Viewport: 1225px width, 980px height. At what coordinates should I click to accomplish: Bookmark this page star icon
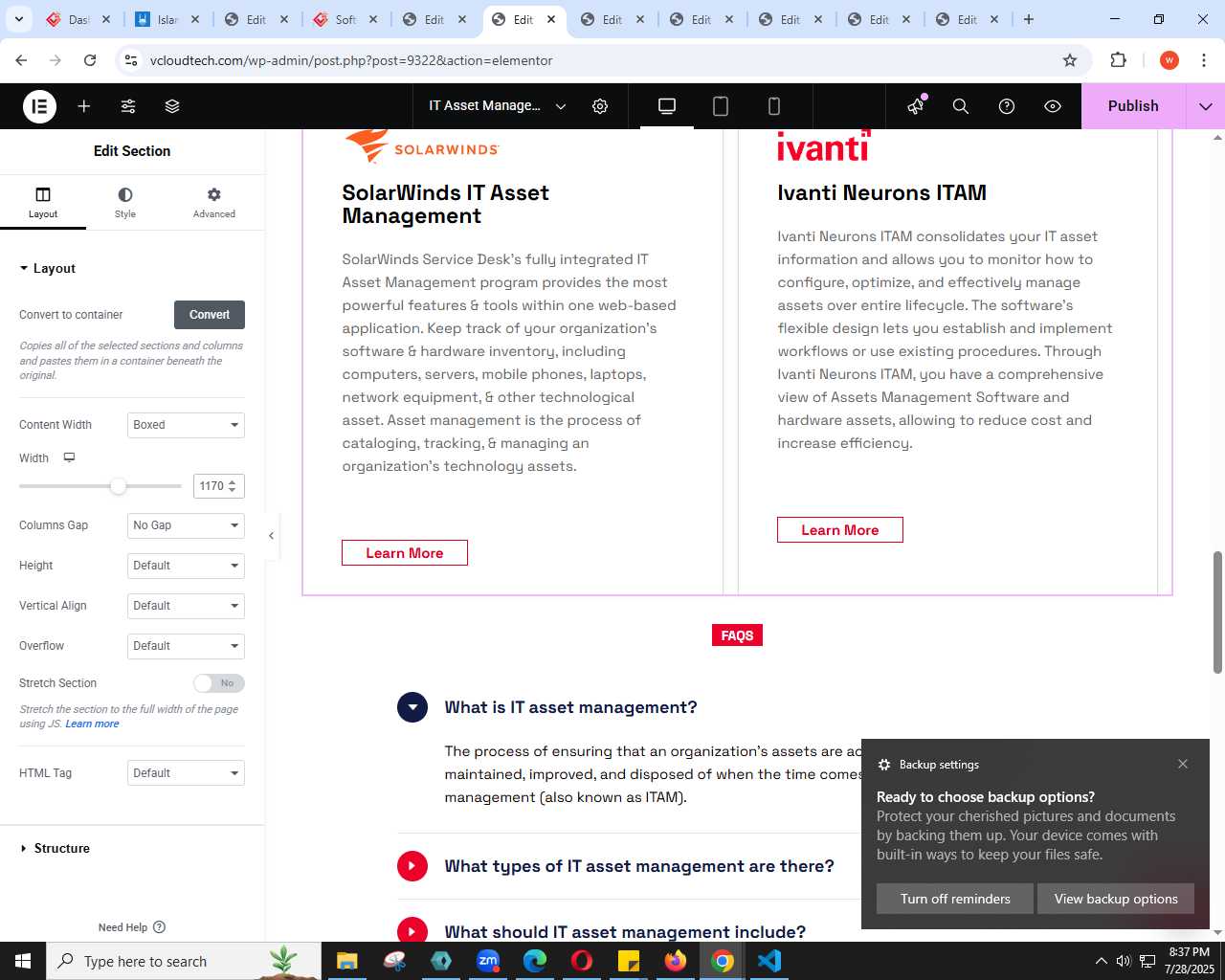click(1070, 60)
